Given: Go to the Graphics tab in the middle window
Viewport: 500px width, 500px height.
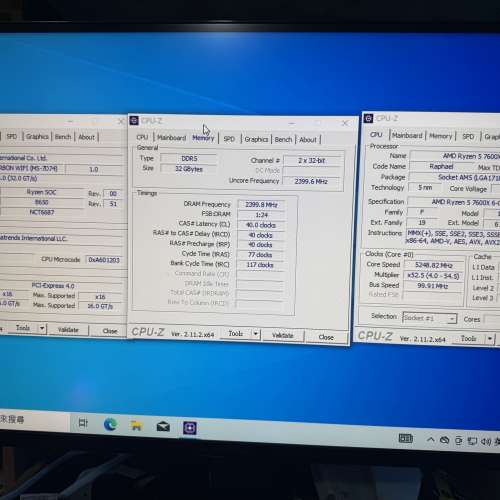Looking at the screenshot, I should tap(256, 139).
